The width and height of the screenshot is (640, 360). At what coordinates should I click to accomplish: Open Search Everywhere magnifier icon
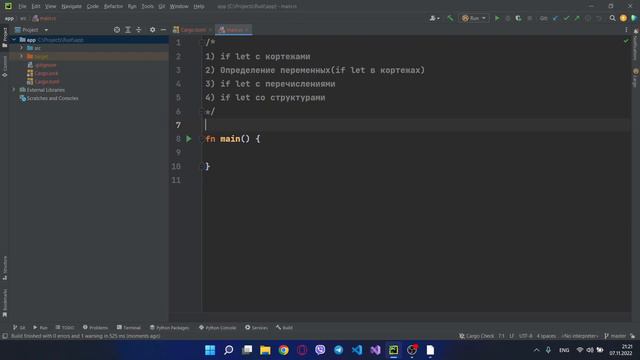[613, 18]
